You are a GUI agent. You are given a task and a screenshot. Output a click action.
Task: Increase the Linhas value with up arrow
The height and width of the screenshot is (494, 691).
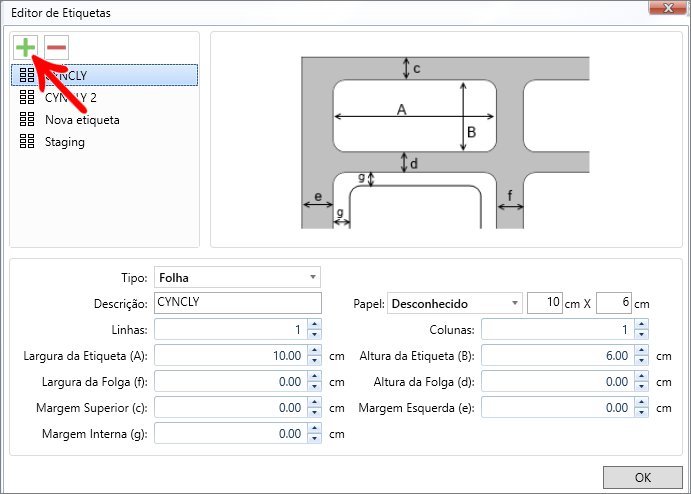tap(314, 324)
